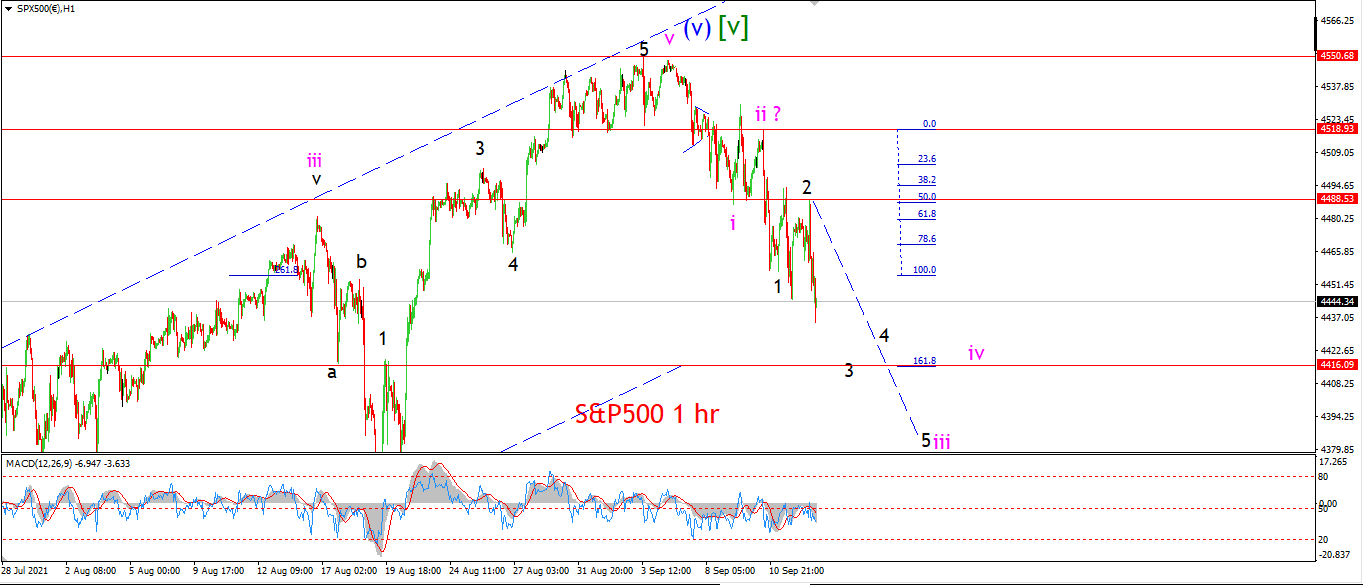Select the '3 Sep 12:00' time axis label

pos(664,570)
